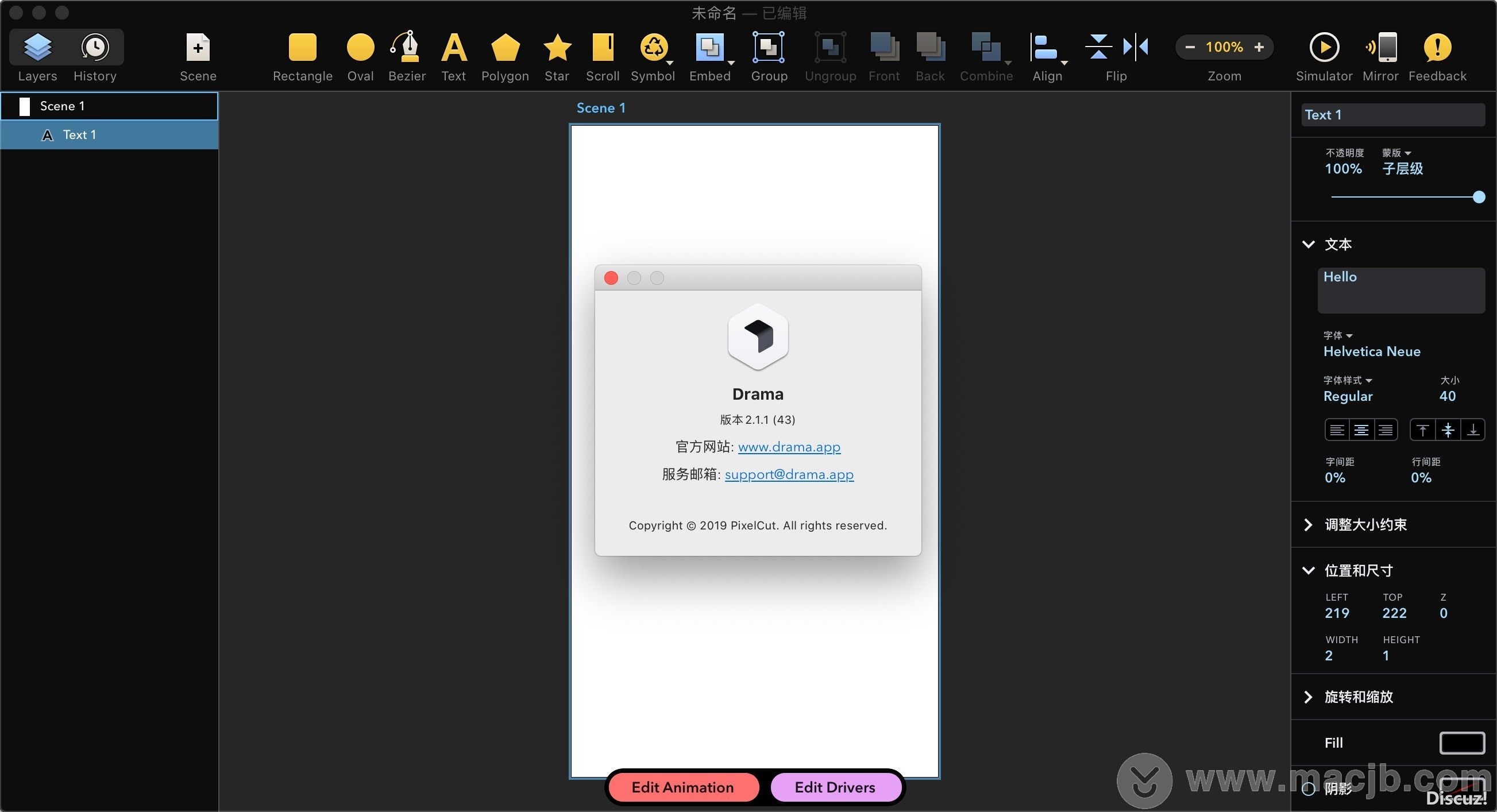Viewport: 1497px width, 812px height.
Task: Click the Symbol tool icon
Action: (x=653, y=47)
